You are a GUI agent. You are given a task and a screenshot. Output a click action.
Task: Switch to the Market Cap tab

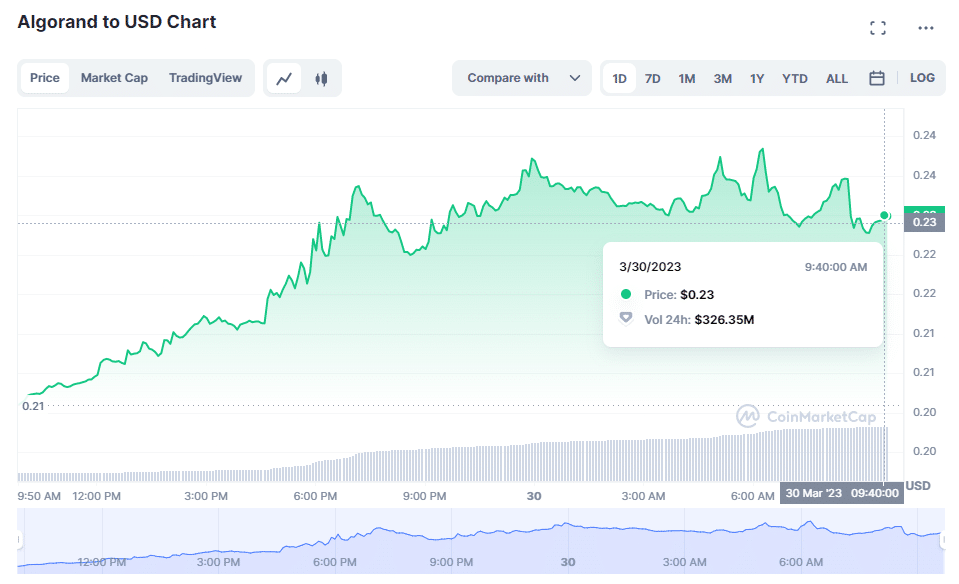tap(114, 78)
